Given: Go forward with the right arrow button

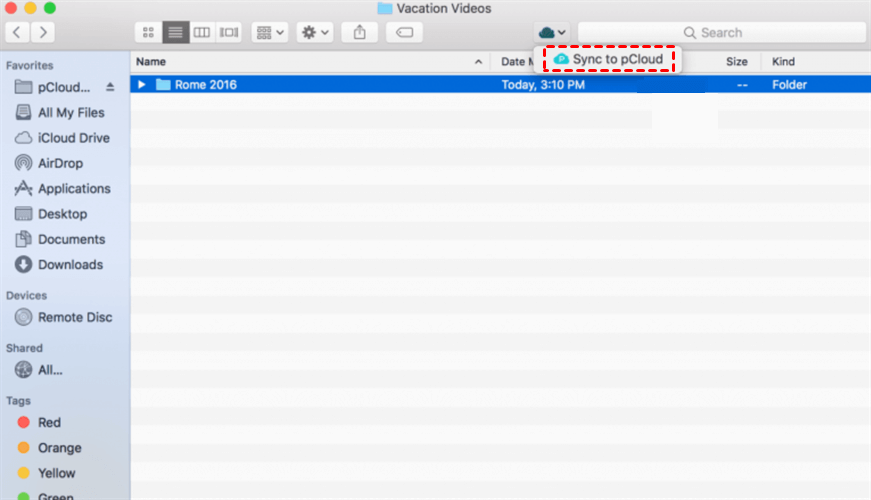Looking at the screenshot, I should 42,33.
